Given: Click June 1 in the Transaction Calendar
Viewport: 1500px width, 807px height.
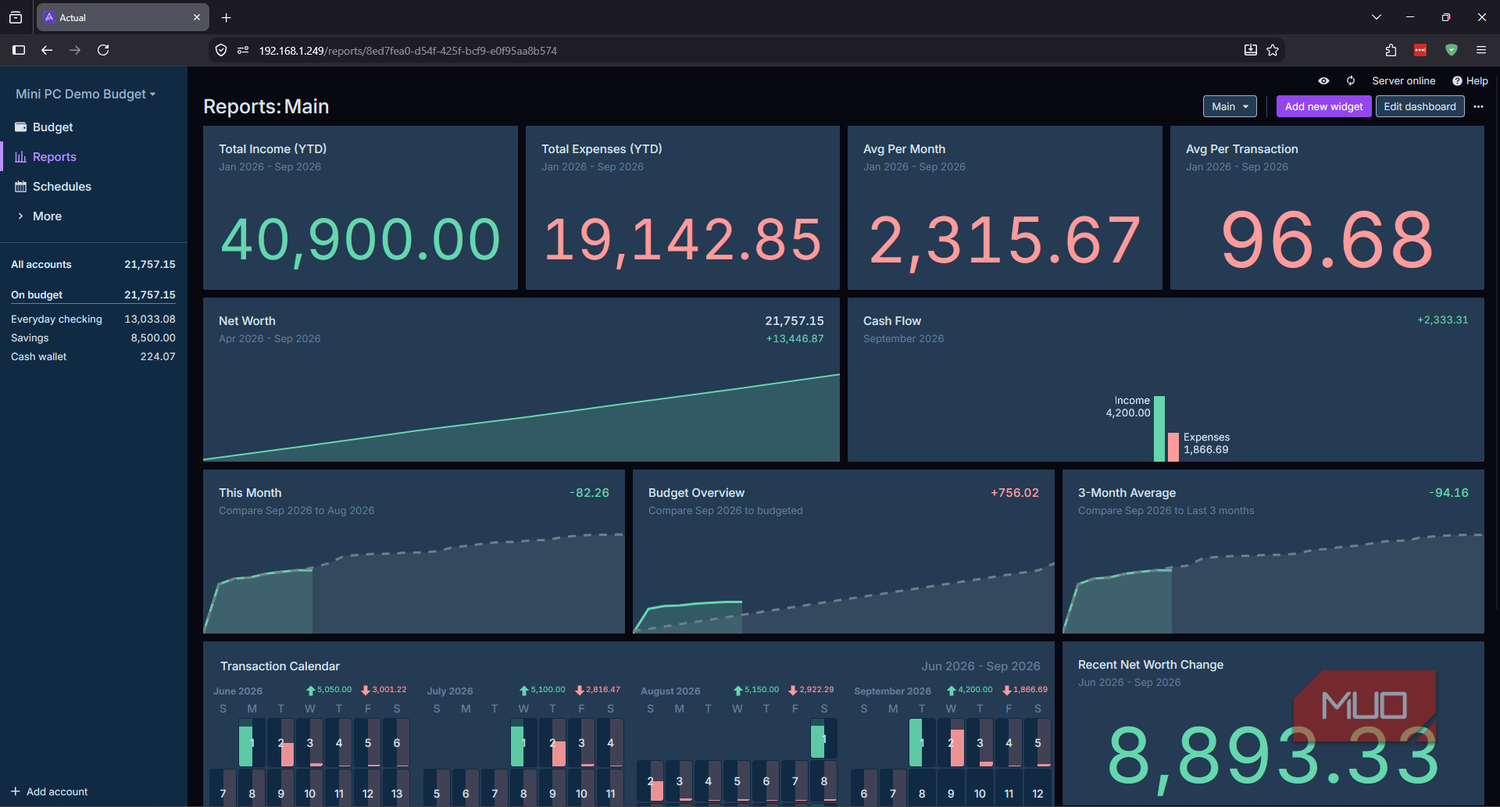Looking at the screenshot, I should (252, 743).
